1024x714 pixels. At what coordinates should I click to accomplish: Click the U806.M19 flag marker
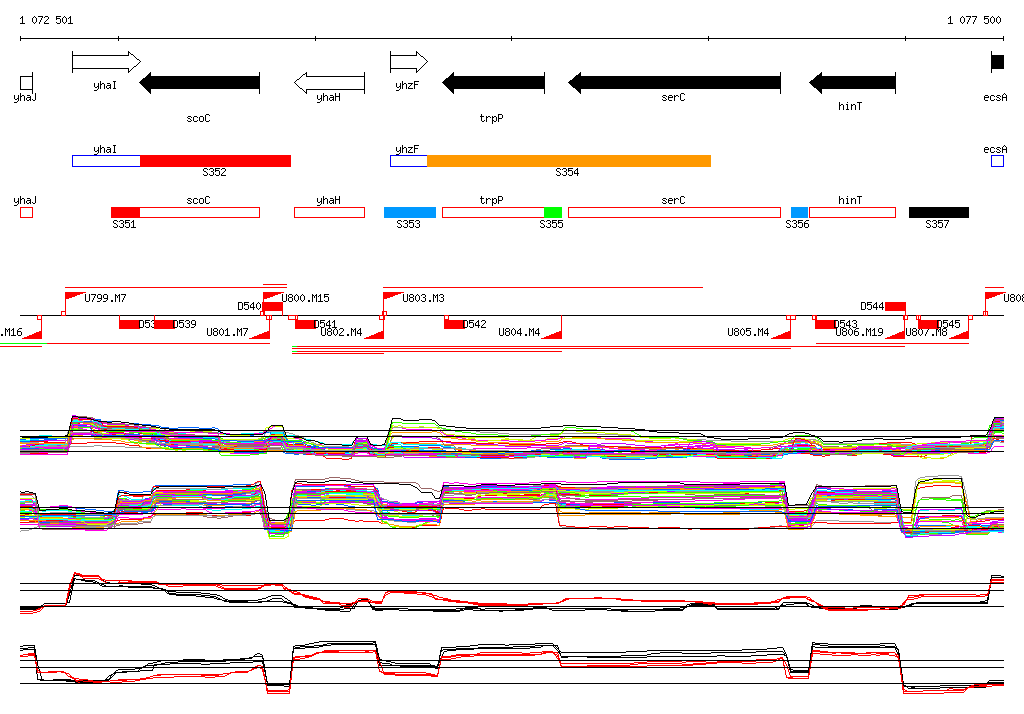[895, 333]
